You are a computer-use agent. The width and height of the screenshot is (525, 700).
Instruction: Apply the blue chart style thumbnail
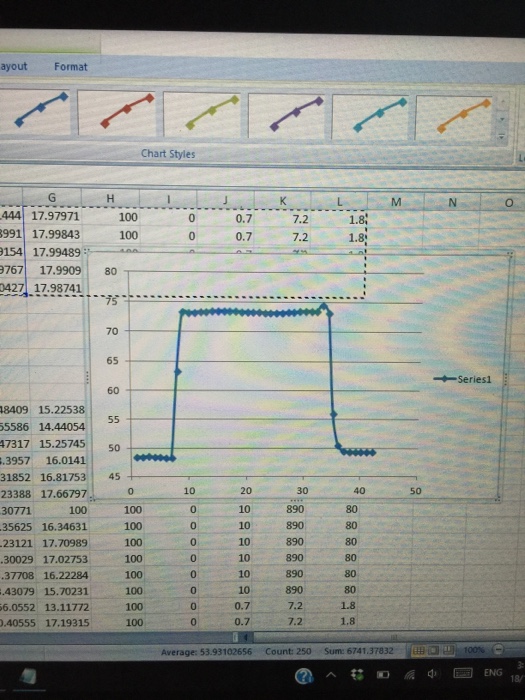(35, 111)
